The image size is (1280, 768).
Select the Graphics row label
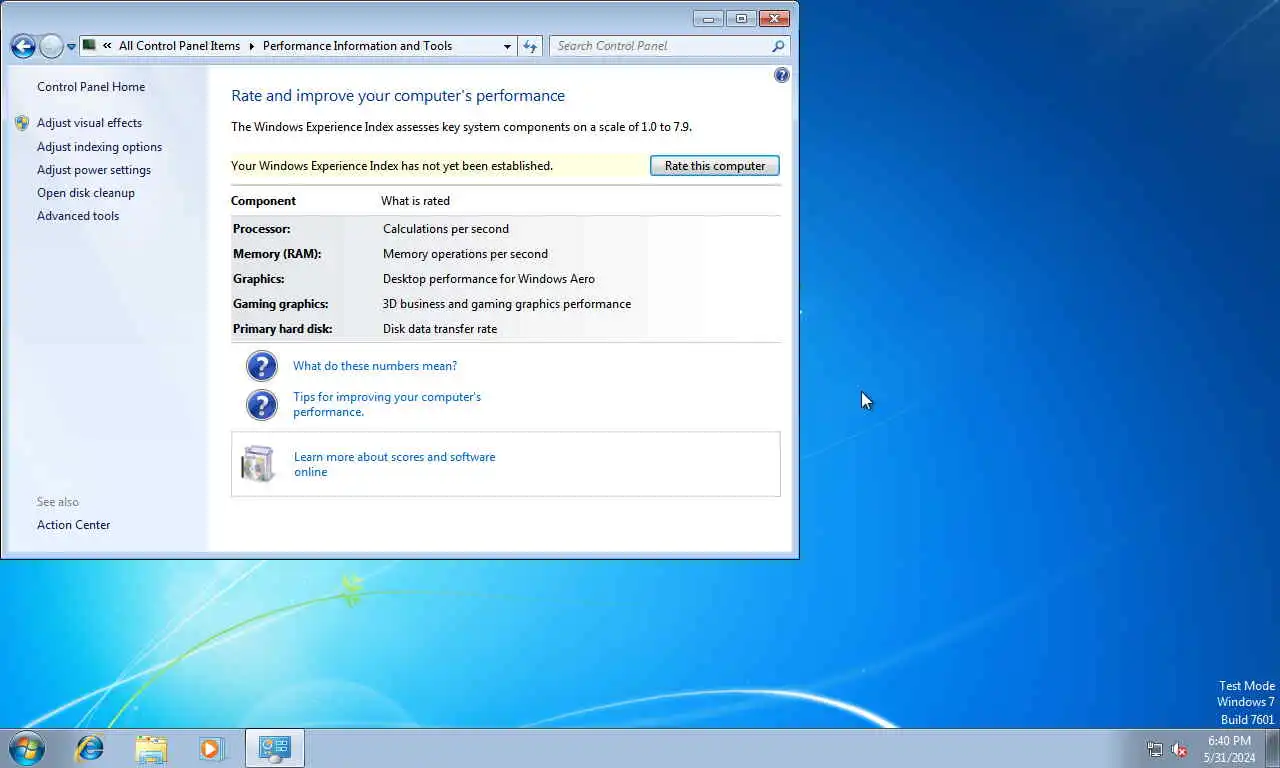pyautogui.click(x=259, y=279)
